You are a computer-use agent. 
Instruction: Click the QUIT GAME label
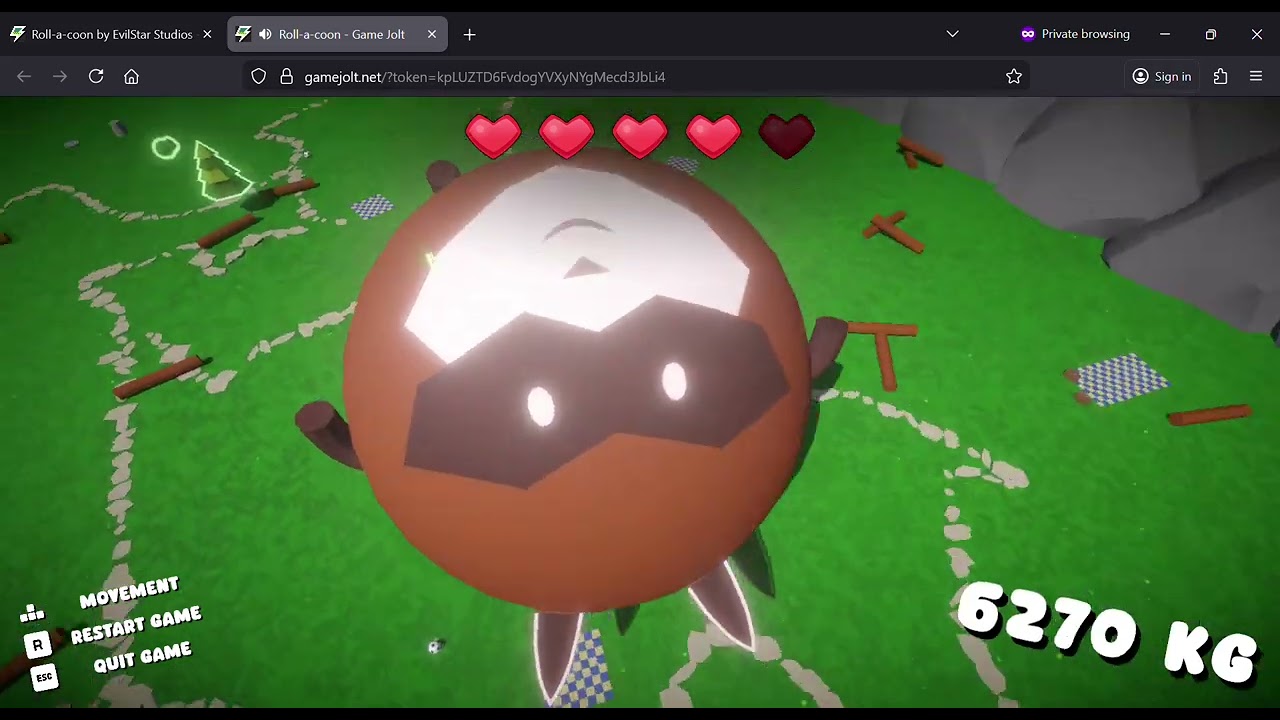pyautogui.click(x=142, y=657)
